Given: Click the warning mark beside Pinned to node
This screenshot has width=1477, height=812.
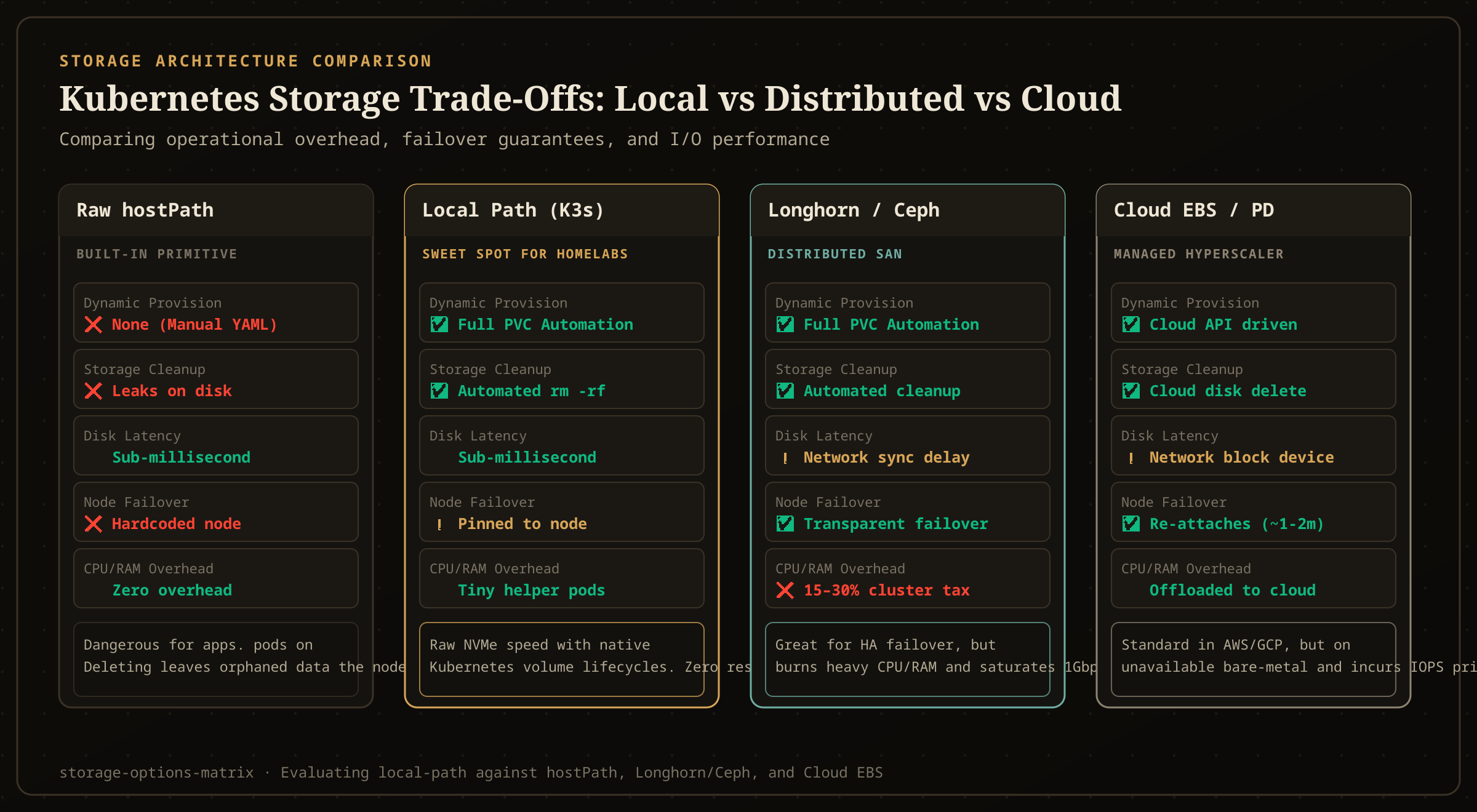Looking at the screenshot, I should [439, 525].
